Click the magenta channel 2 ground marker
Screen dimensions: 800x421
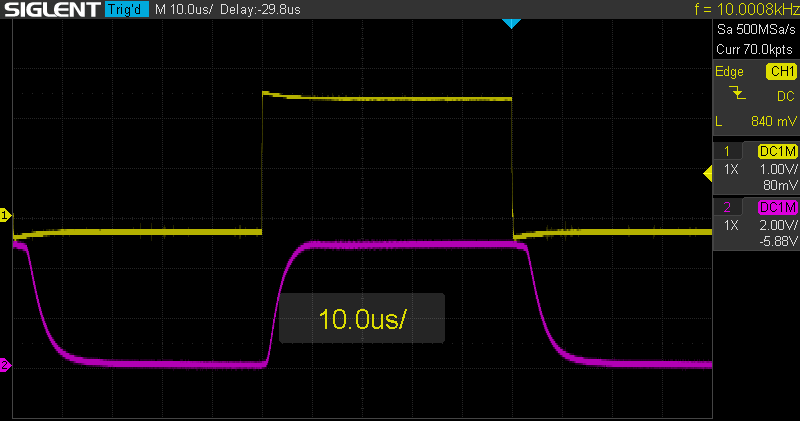5,365
